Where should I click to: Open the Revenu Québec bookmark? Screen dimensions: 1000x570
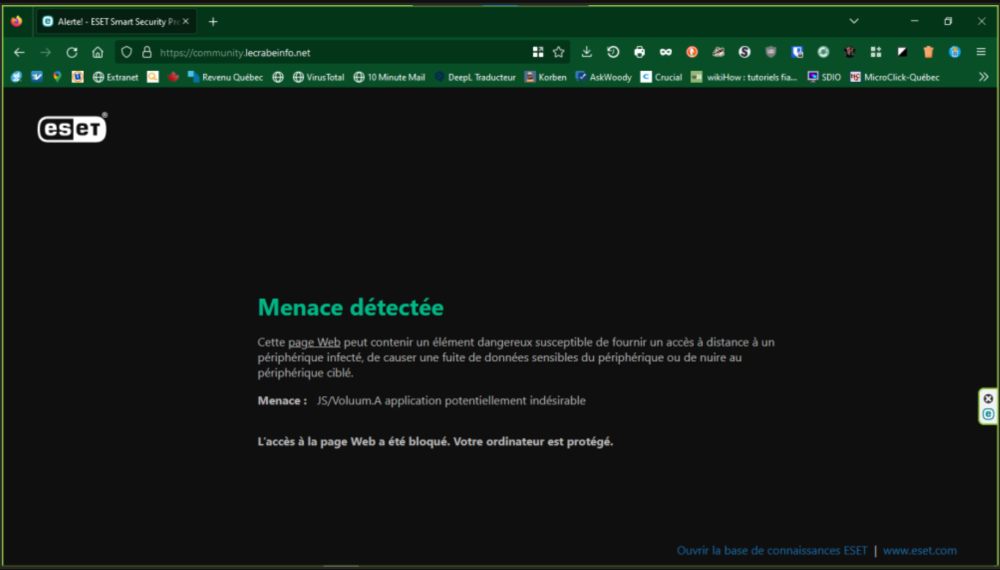pyautogui.click(x=225, y=77)
